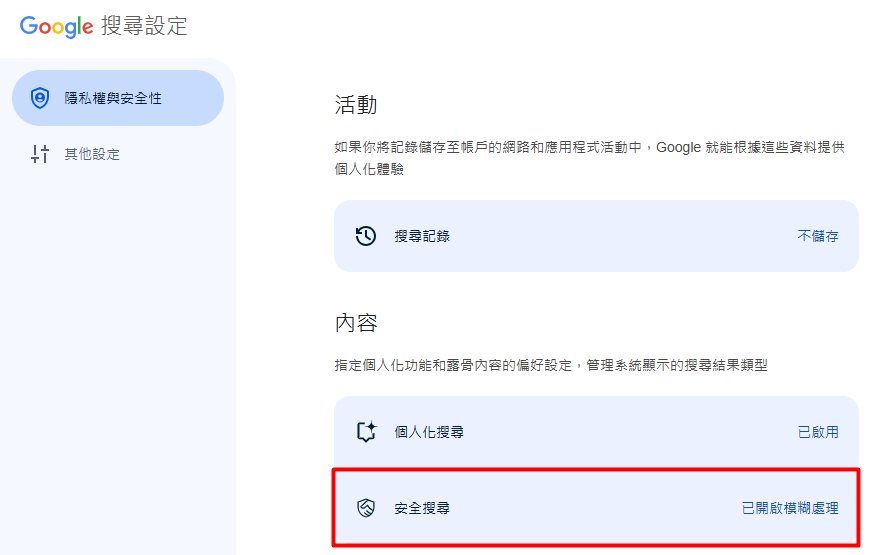
Task: Select the 隱私權與安全性 sidebar tab label
Action: 113,98
